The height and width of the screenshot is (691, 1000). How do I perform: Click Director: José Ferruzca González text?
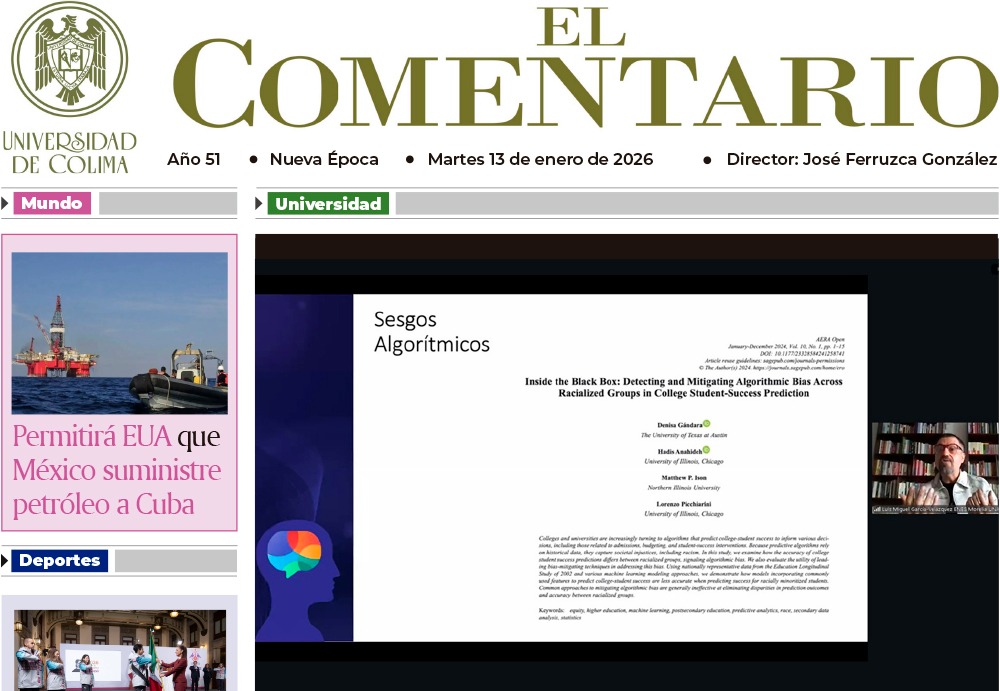coord(861,159)
